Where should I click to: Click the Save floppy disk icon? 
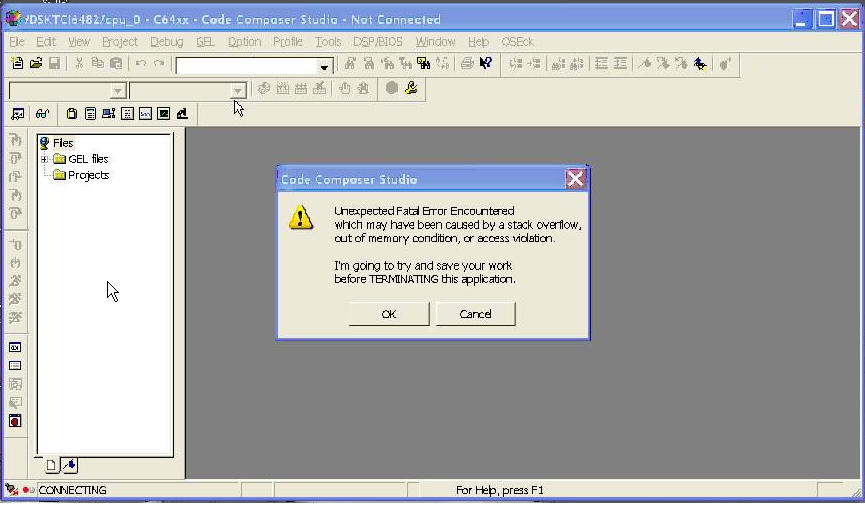tap(54, 63)
